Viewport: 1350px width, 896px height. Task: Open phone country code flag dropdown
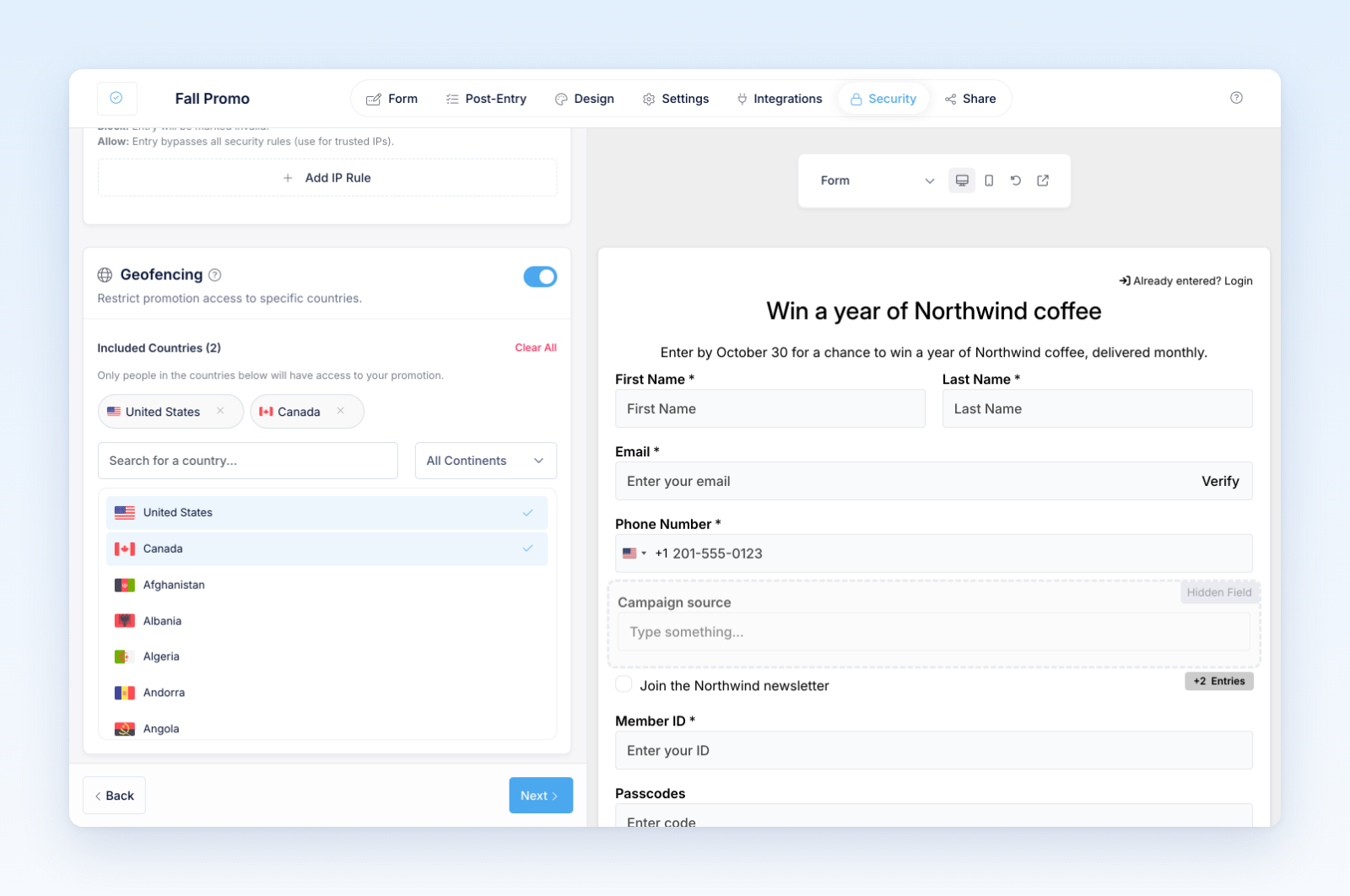click(x=634, y=553)
